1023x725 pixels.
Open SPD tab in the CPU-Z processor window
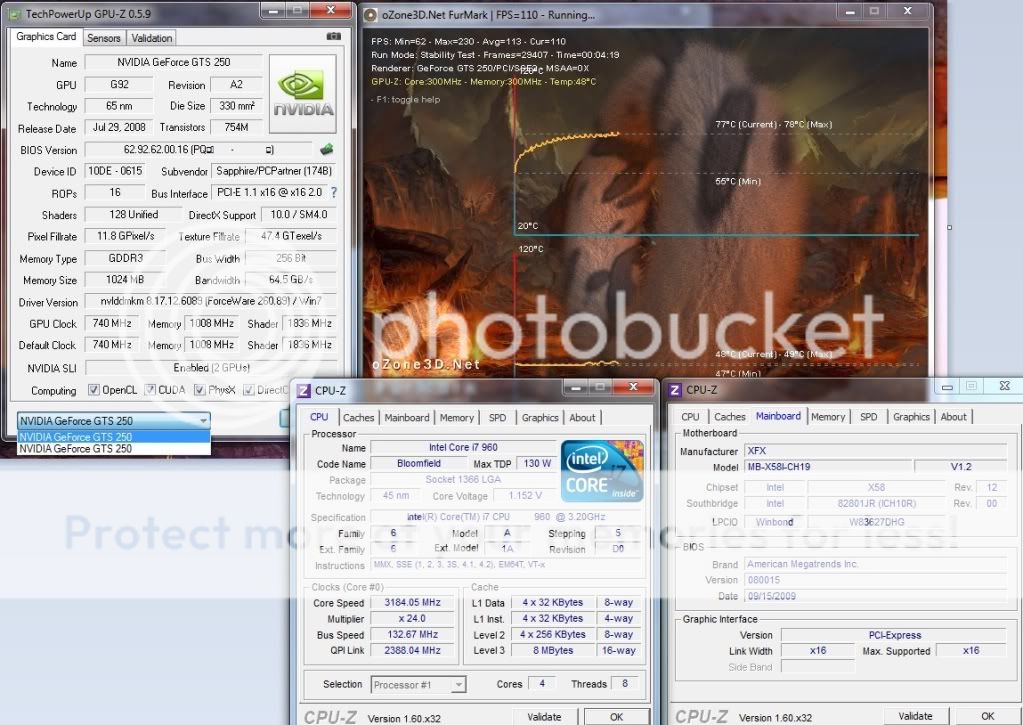(497, 418)
